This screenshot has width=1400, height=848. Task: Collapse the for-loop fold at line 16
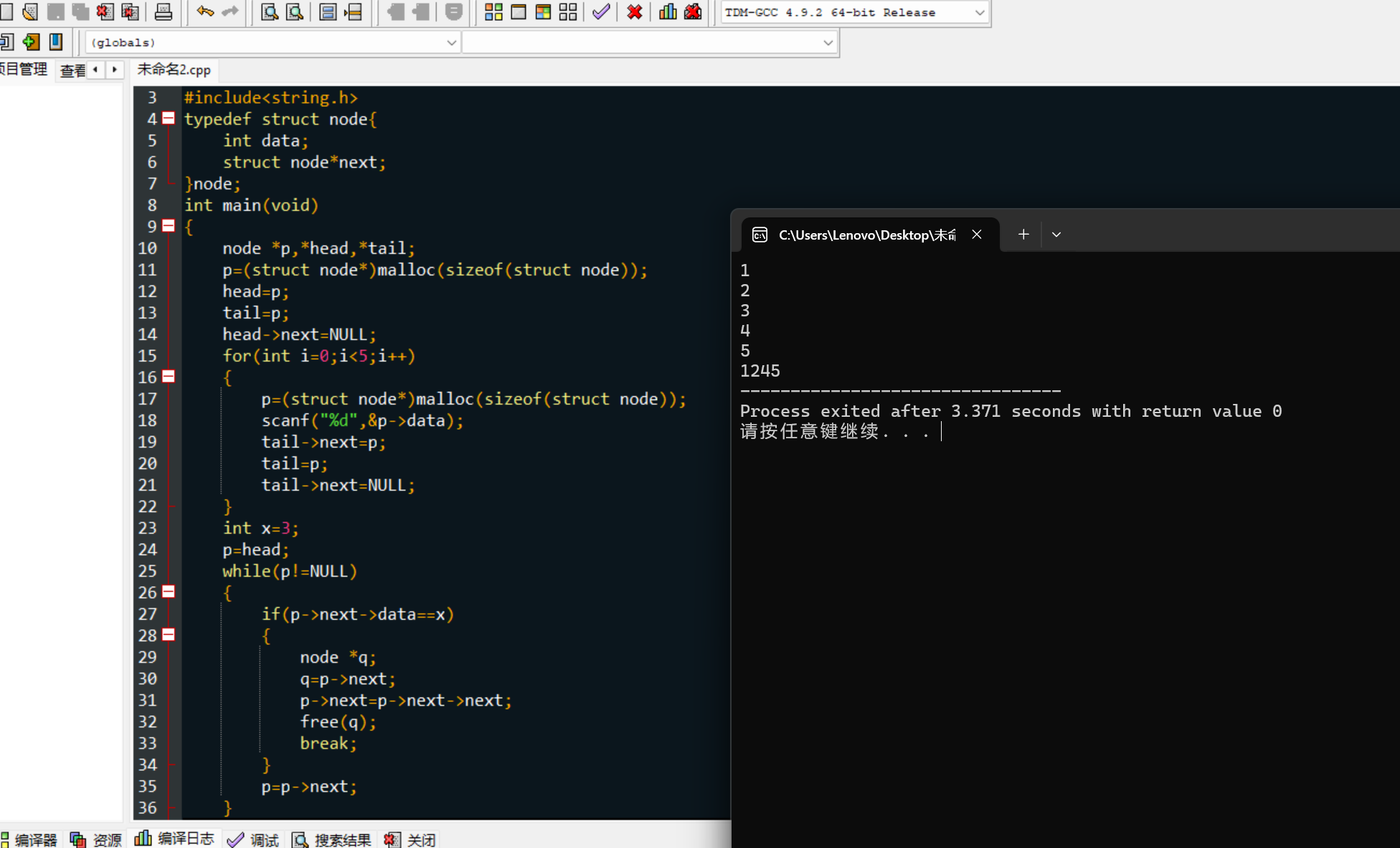169,377
